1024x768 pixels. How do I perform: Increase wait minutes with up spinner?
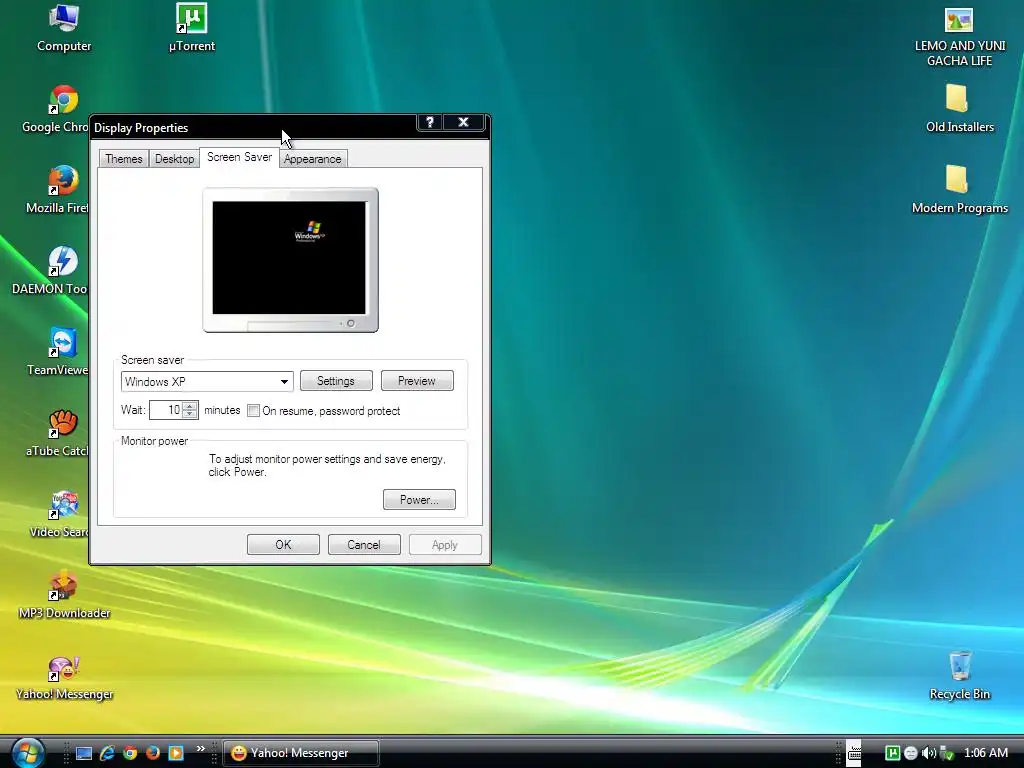click(x=190, y=406)
